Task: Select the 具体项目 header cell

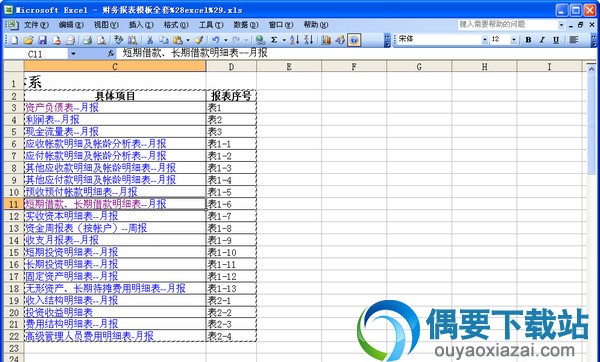Action: point(115,96)
